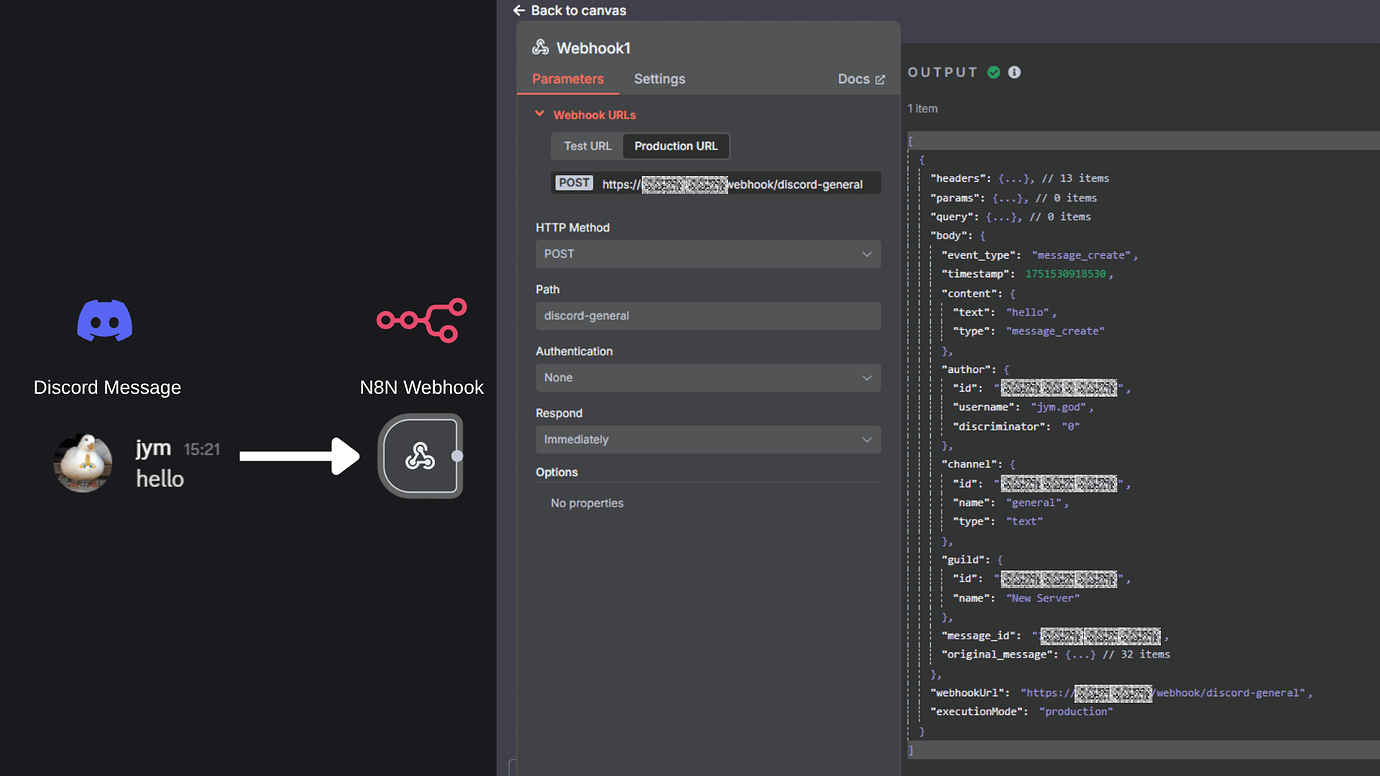The height and width of the screenshot is (776, 1380).
Task: Open the Respond dropdown set to Immediately
Action: pos(707,439)
